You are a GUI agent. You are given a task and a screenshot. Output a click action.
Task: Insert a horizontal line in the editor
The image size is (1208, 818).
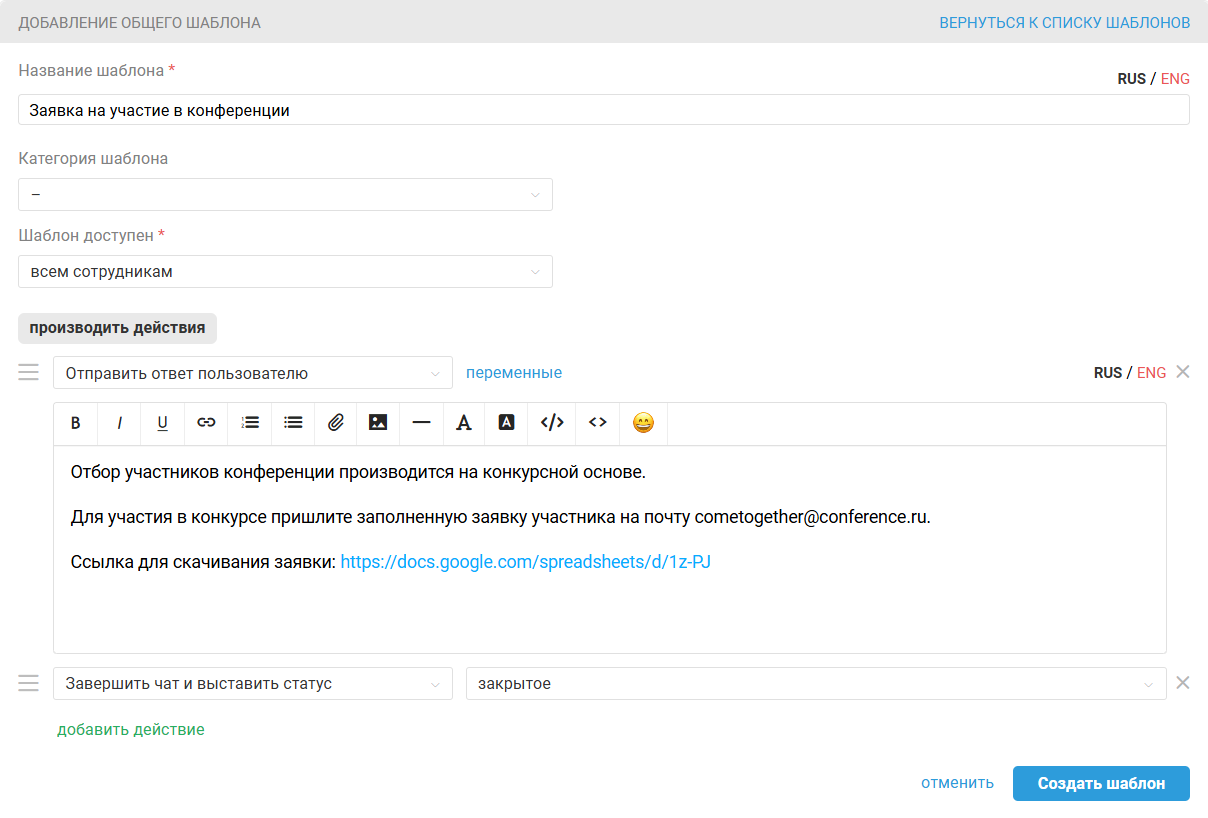pyautogui.click(x=421, y=423)
